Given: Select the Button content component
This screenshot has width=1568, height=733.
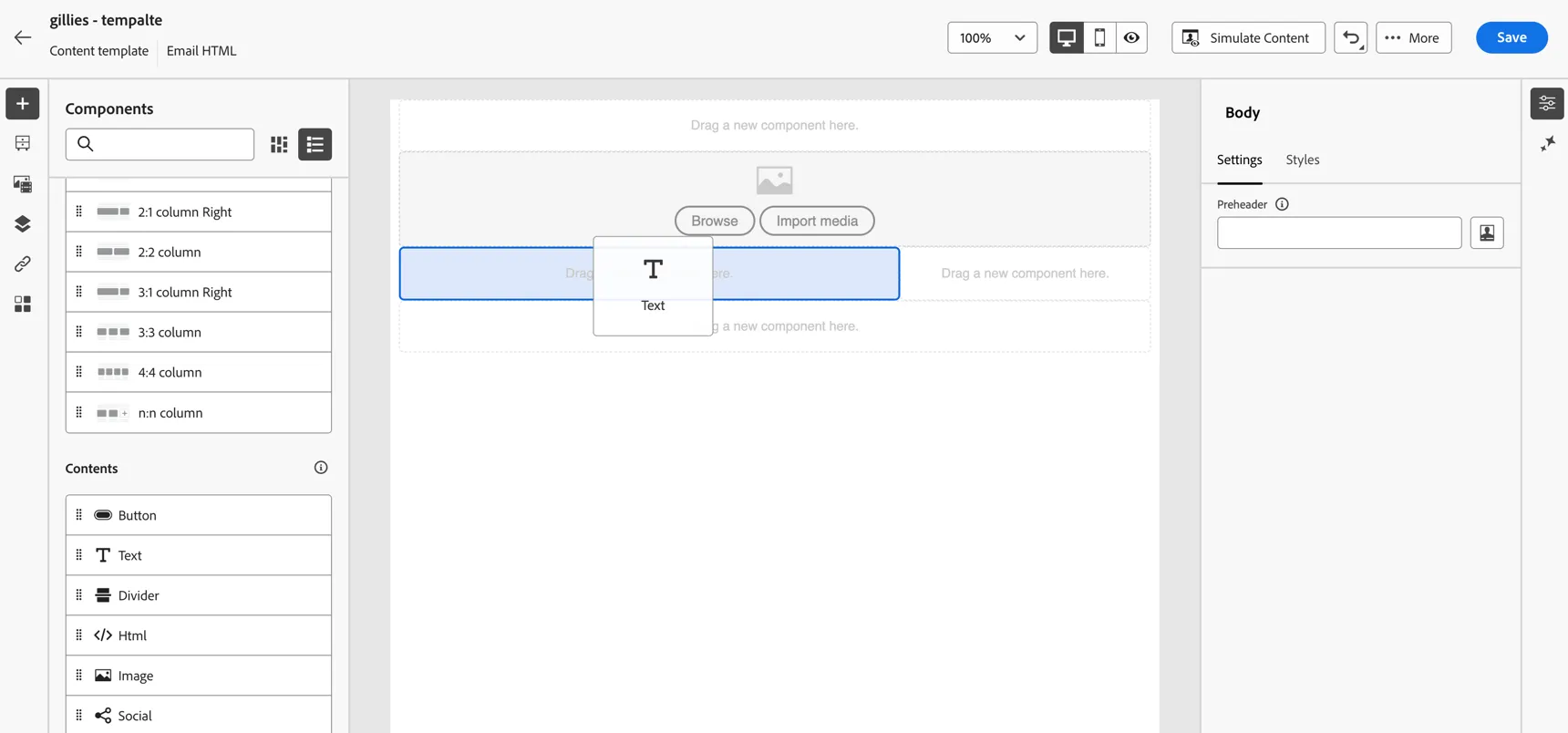Looking at the screenshot, I should (x=199, y=515).
